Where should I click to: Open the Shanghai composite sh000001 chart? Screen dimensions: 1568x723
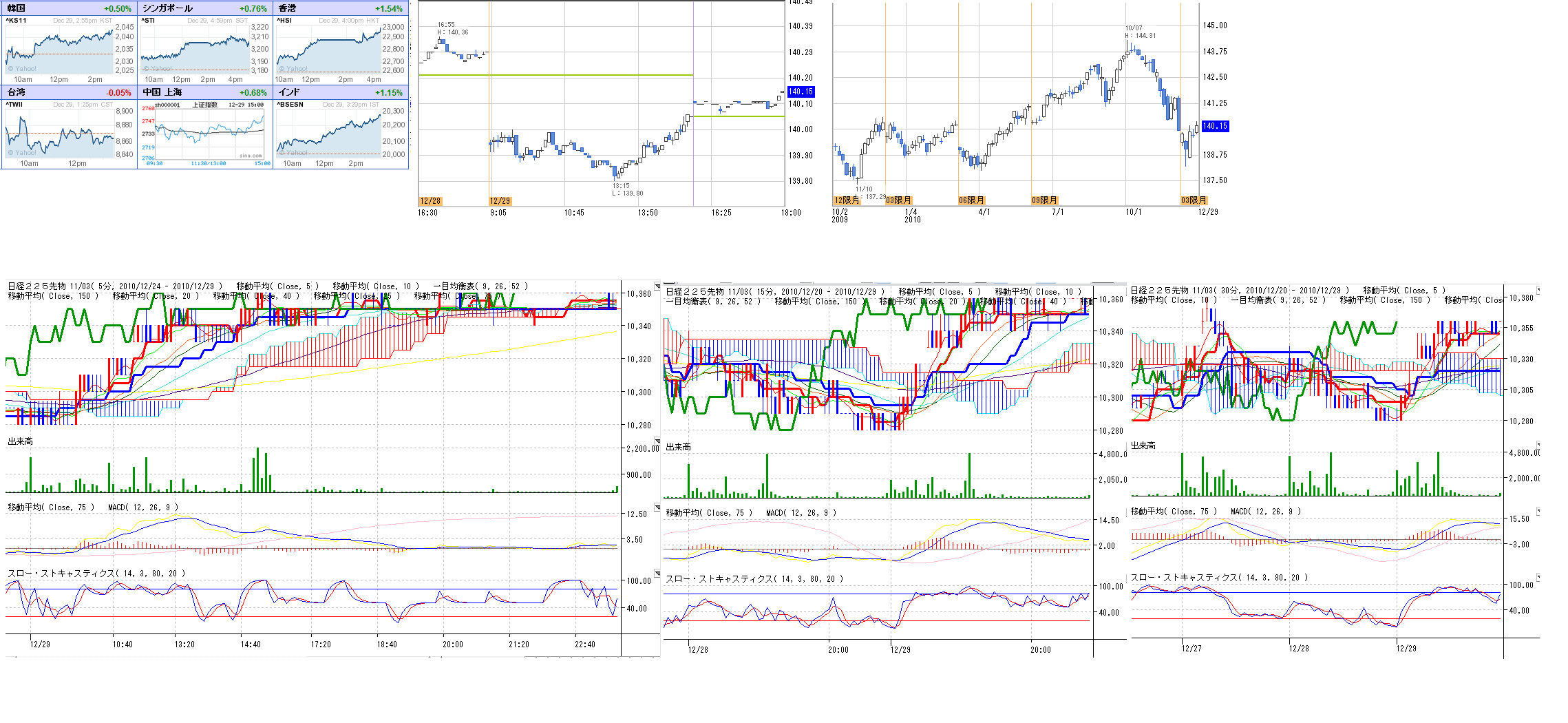click(206, 133)
